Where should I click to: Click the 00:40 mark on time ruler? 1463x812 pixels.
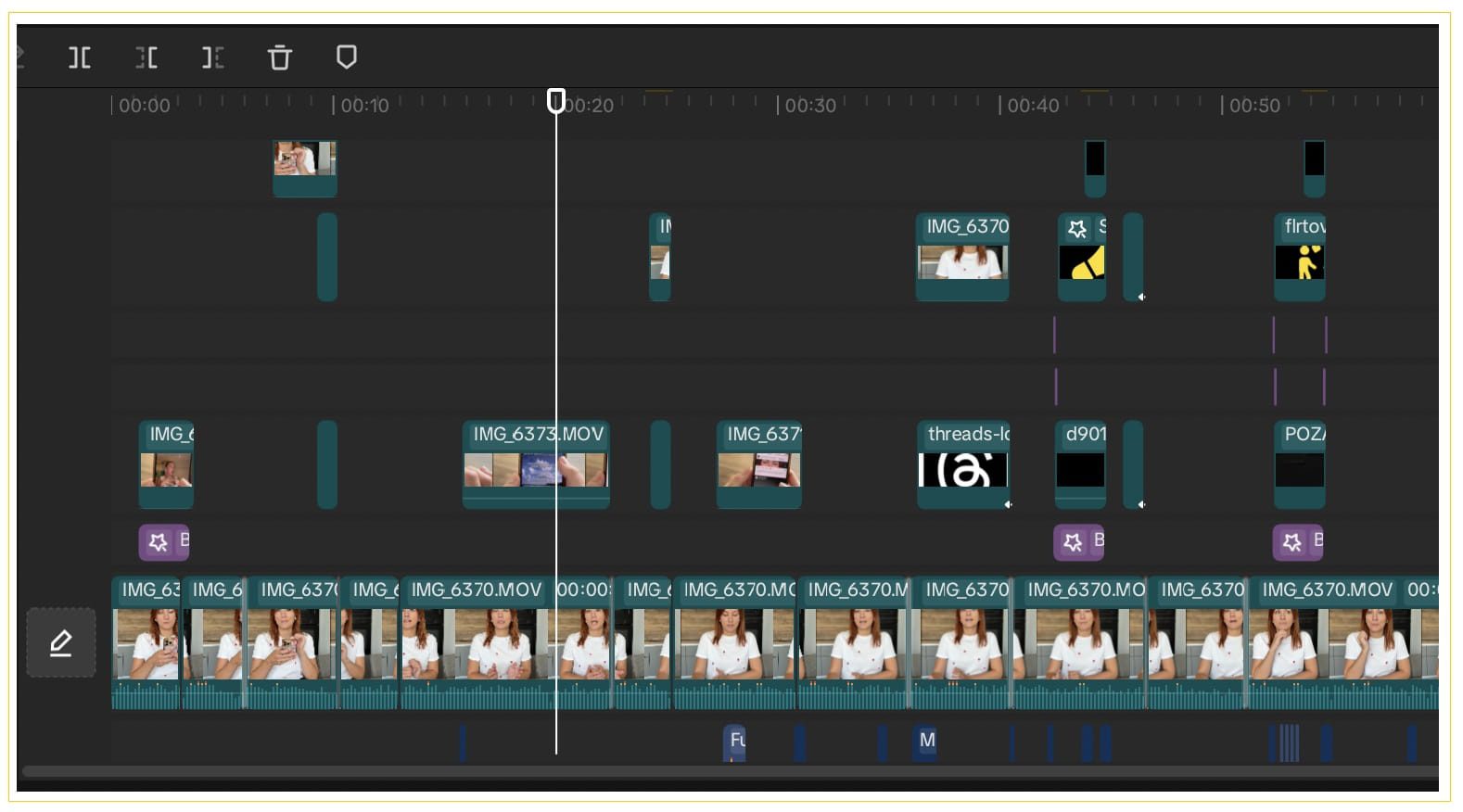click(x=1032, y=106)
